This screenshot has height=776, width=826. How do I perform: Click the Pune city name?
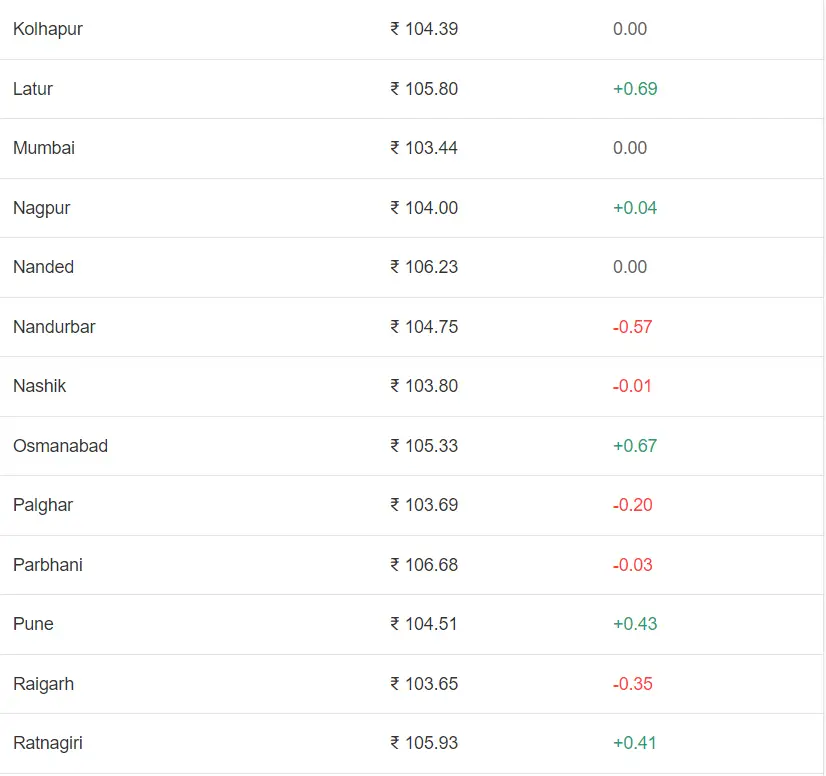point(33,624)
